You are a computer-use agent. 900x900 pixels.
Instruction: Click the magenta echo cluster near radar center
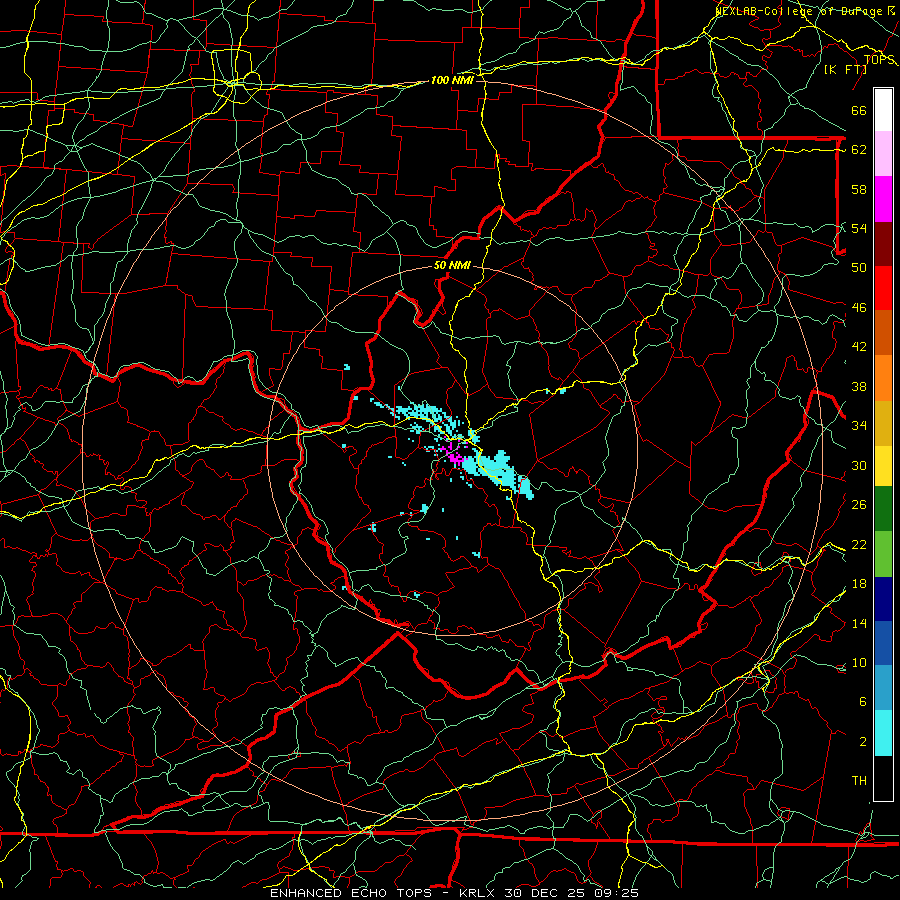pyautogui.click(x=455, y=457)
